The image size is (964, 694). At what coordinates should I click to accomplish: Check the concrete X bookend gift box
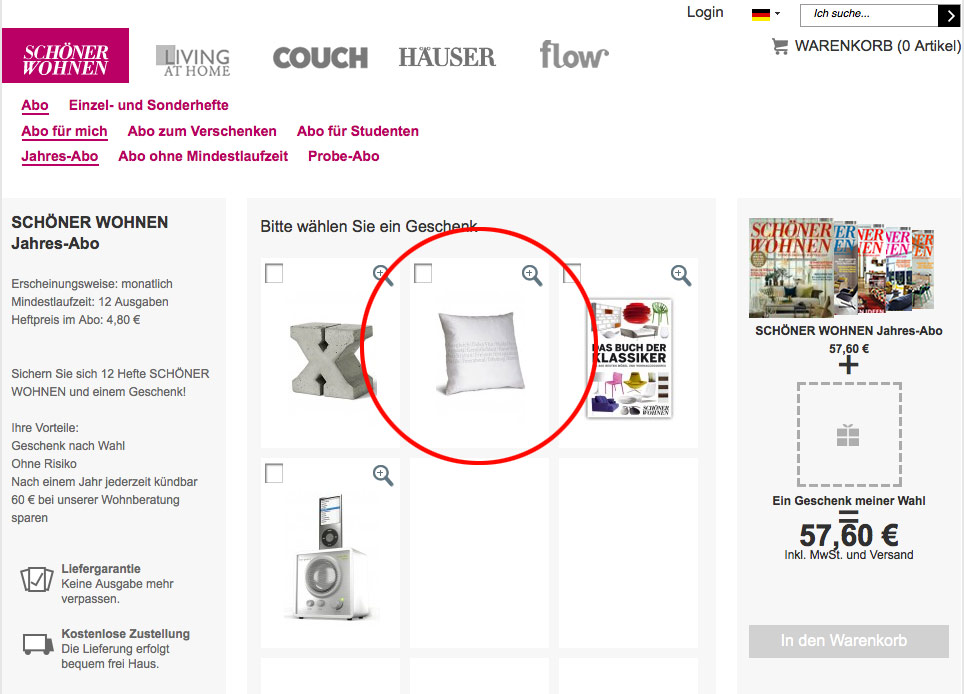tap(274, 273)
